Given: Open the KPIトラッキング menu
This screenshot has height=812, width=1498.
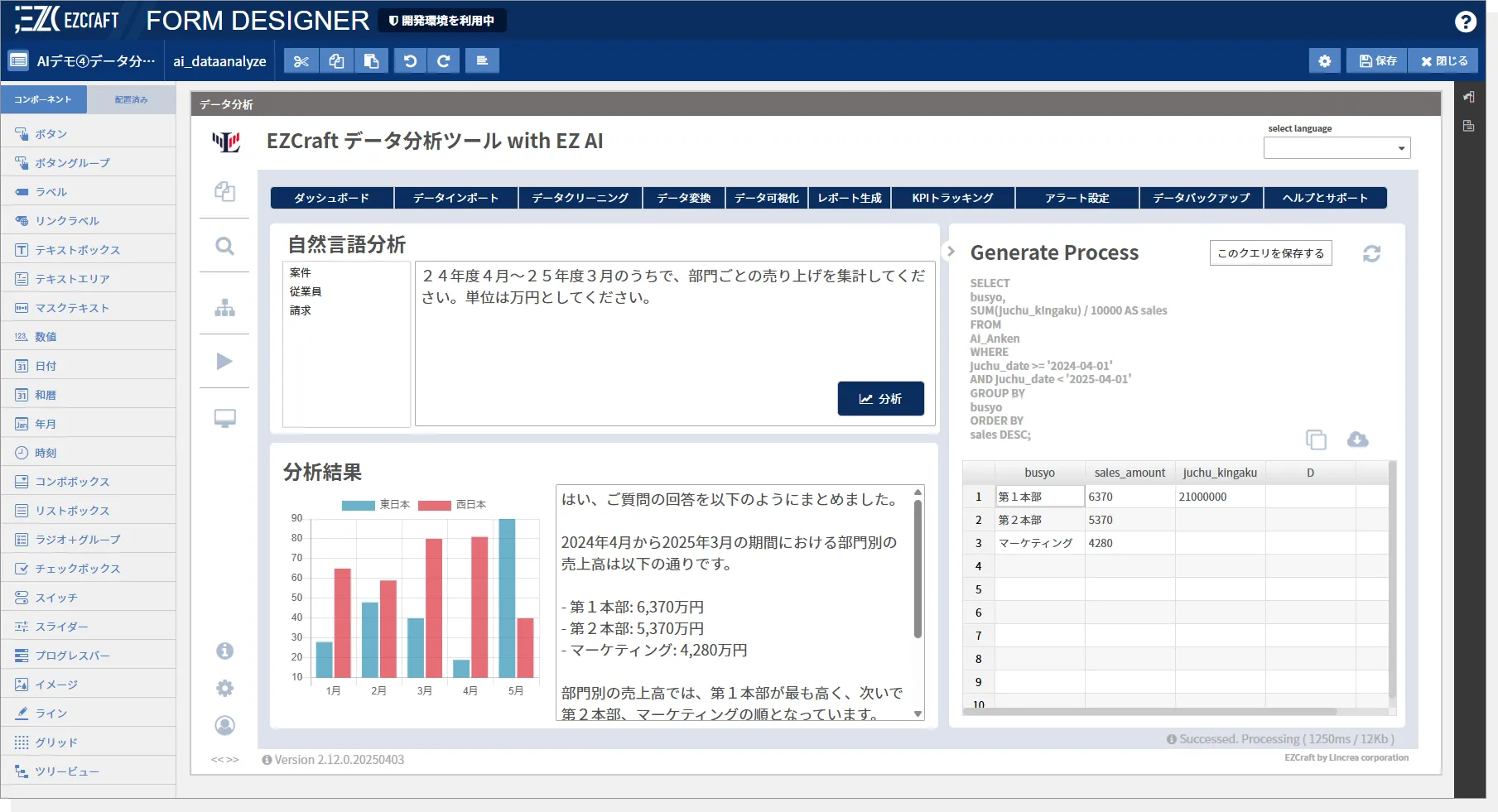Looking at the screenshot, I should pyautogui.click(x=953, y=198).
